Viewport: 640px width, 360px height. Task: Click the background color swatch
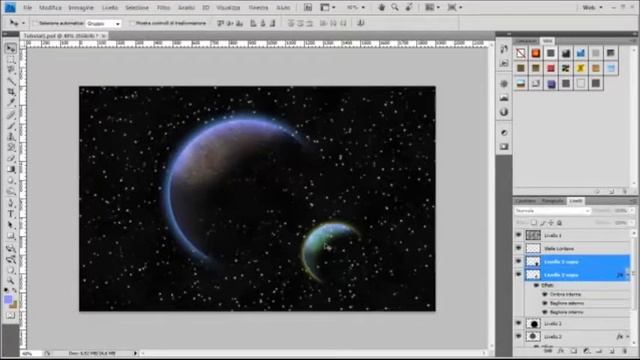[x=13, y=305]
